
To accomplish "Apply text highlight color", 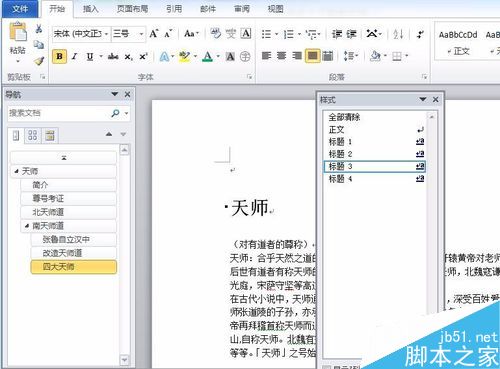I will (184, 56).
